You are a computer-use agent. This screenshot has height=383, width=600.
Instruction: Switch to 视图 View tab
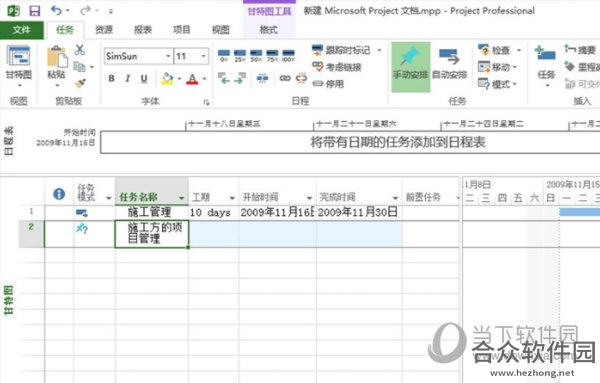click(221, 30)
